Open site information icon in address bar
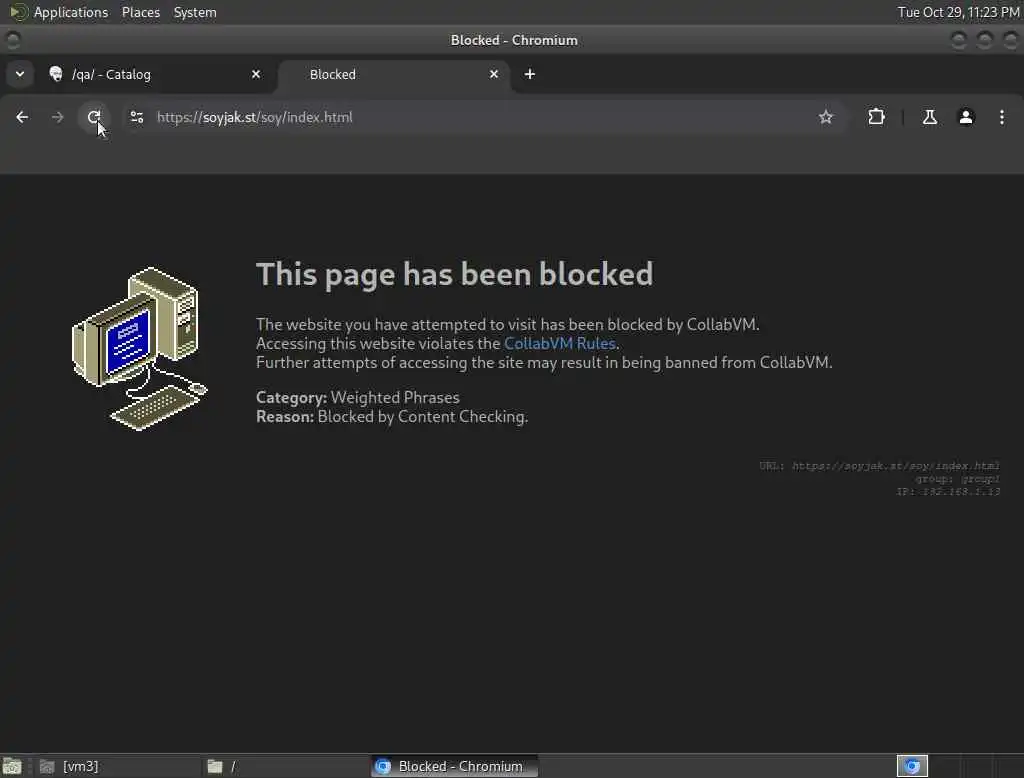 (x=136, y=117)
